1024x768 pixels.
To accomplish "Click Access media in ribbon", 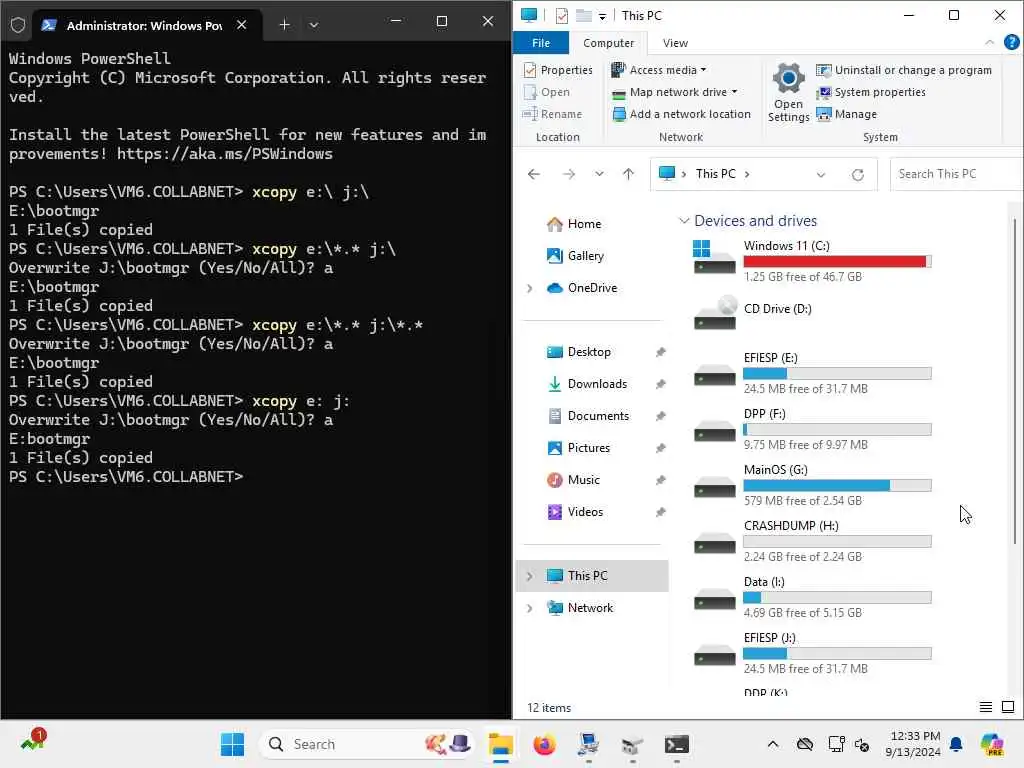I will tap(658, 70).
